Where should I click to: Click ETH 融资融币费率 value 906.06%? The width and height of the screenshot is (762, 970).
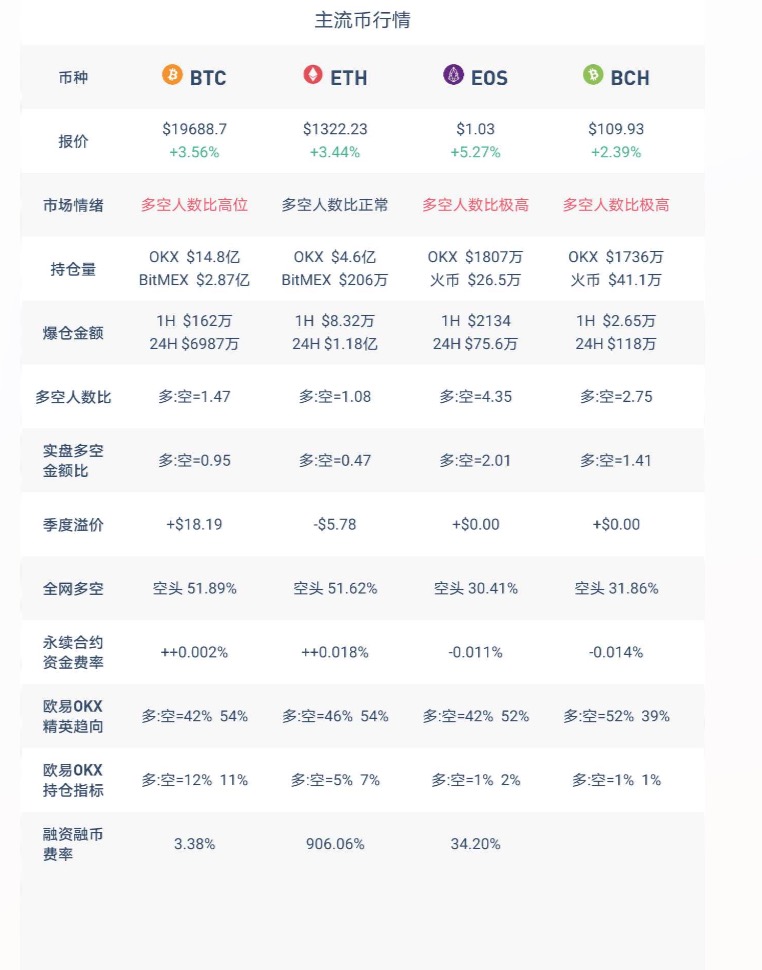[335, 844]
